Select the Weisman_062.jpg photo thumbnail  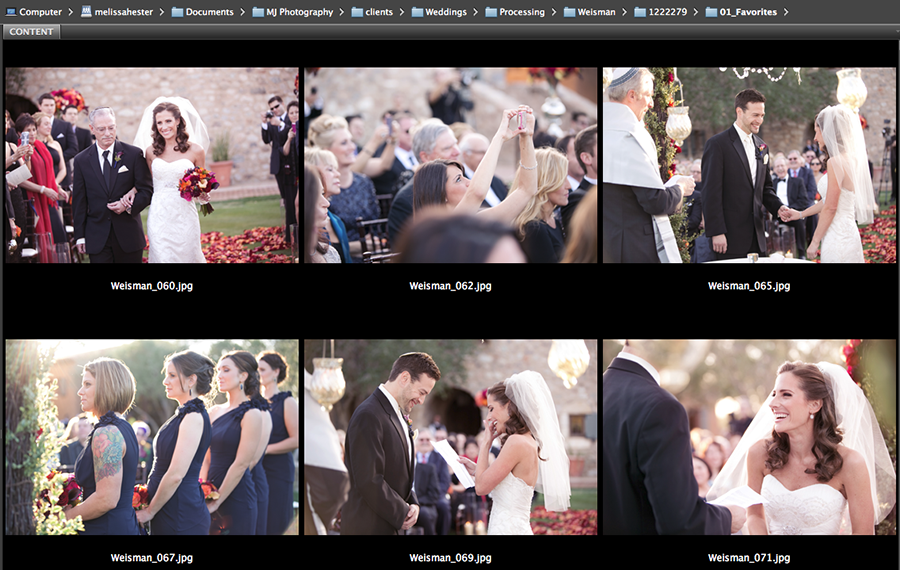[450, 165]
